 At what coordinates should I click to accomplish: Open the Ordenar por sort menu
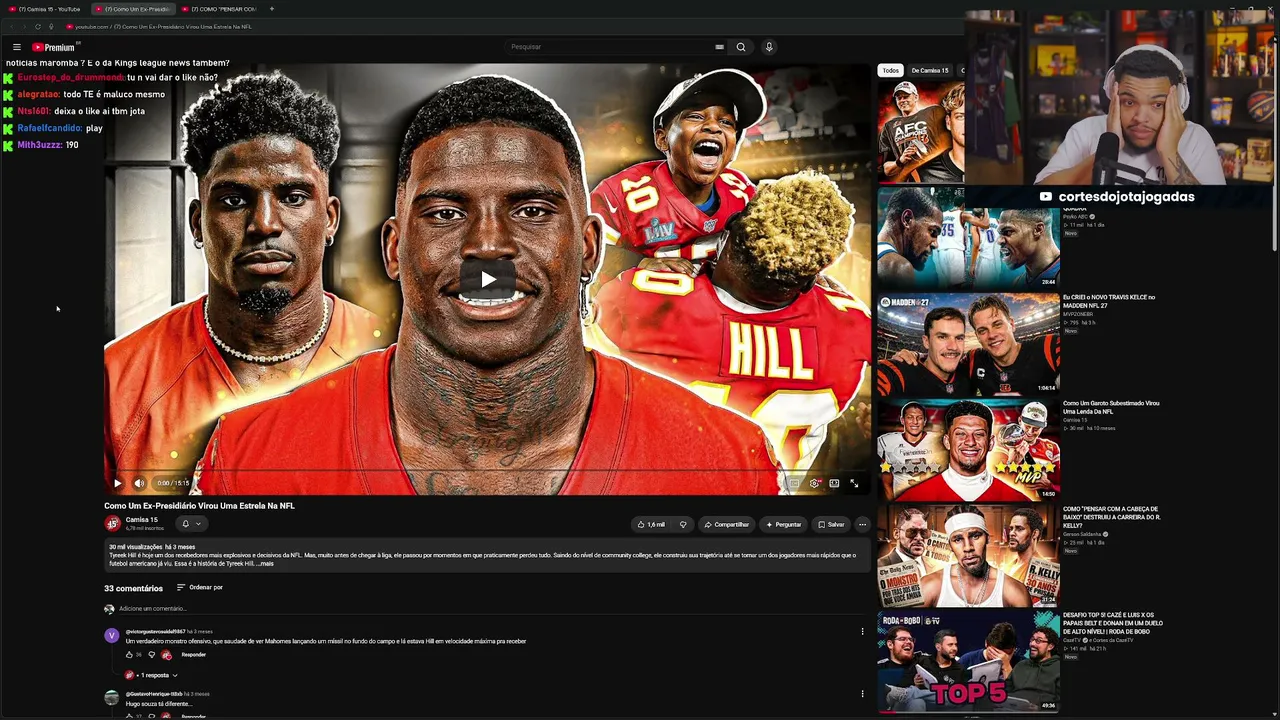[200, 588]
